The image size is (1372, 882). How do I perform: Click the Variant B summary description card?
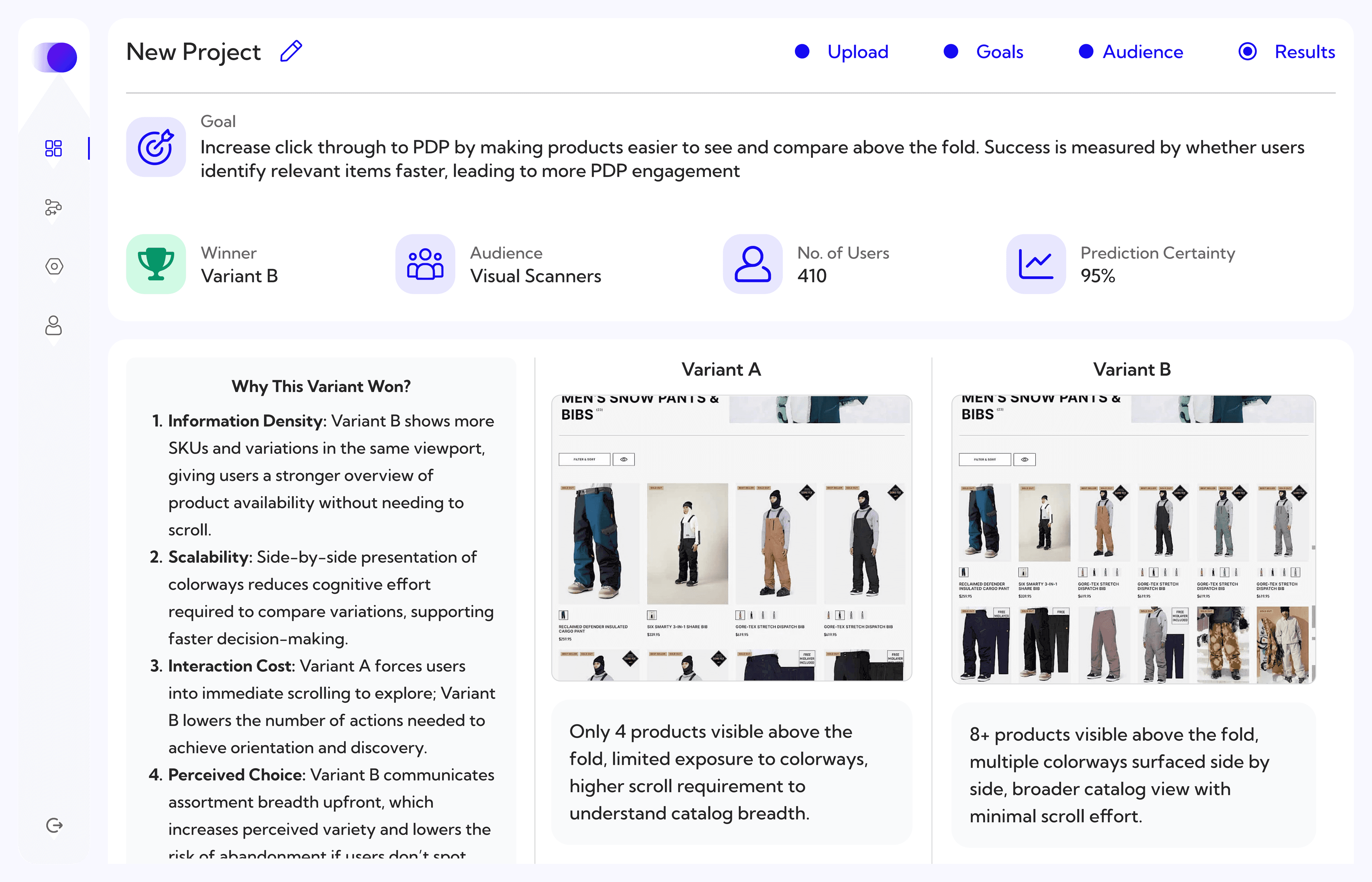1133,775
